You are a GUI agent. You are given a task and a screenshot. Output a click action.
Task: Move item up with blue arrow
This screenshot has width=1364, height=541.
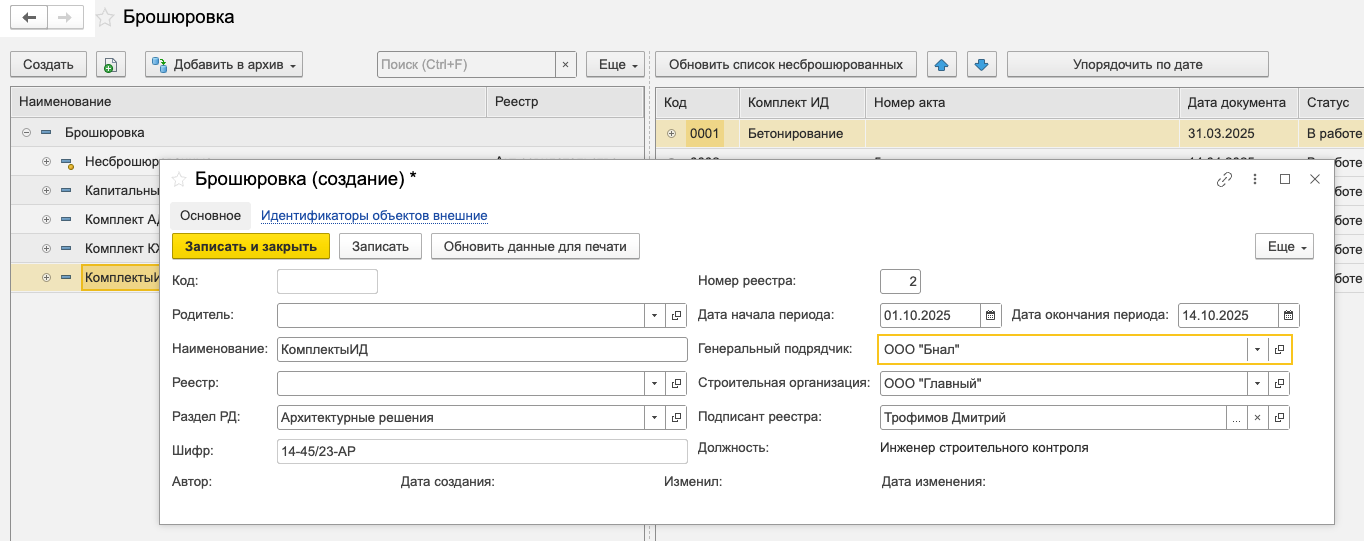(x=941, y=65)
